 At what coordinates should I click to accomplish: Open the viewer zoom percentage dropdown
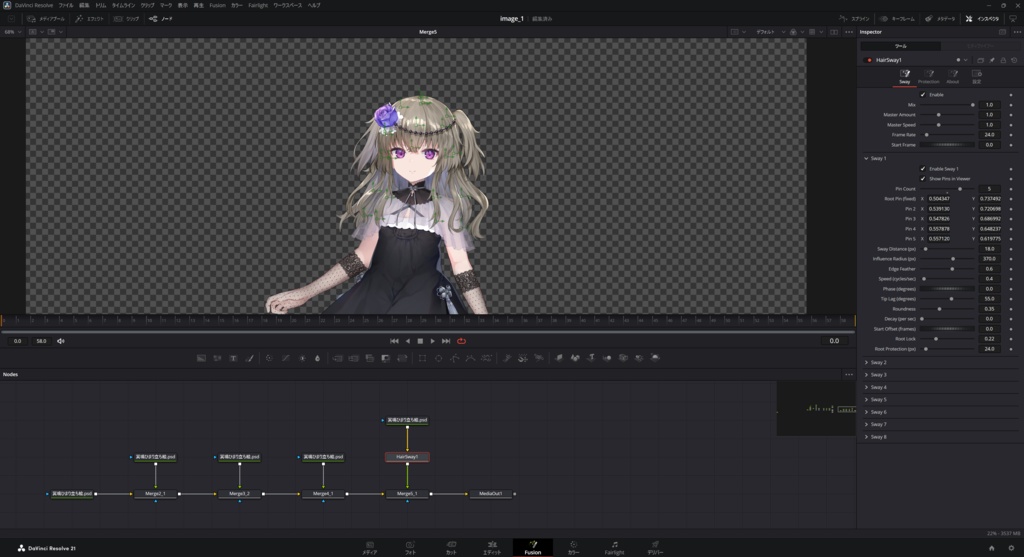click(x=13, y=32)
